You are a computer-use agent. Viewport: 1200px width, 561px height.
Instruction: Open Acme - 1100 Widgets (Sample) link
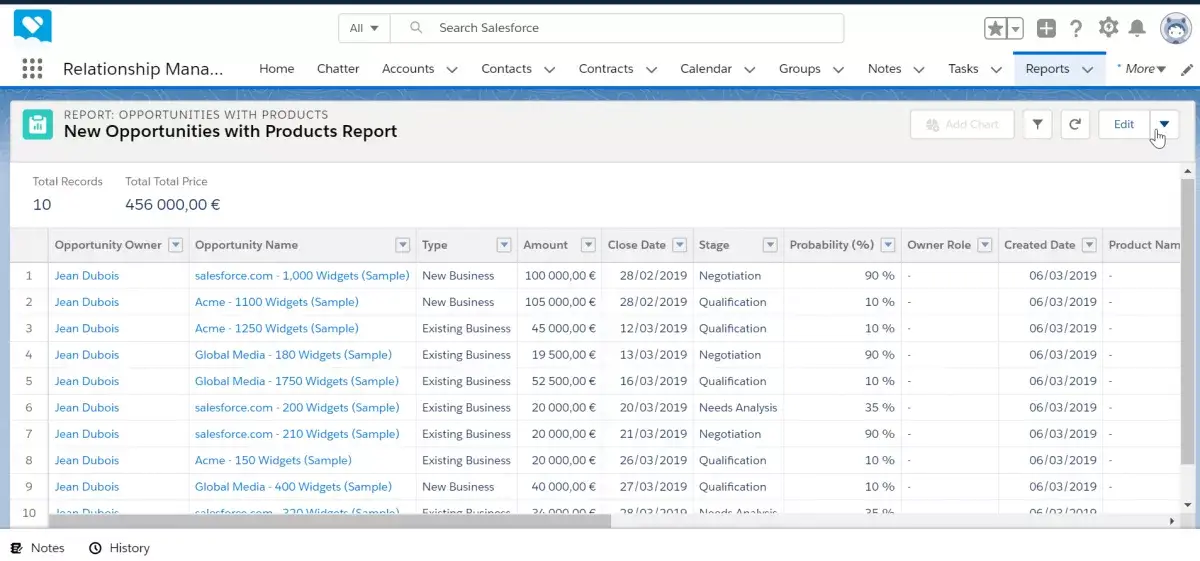tap(277, 302)
